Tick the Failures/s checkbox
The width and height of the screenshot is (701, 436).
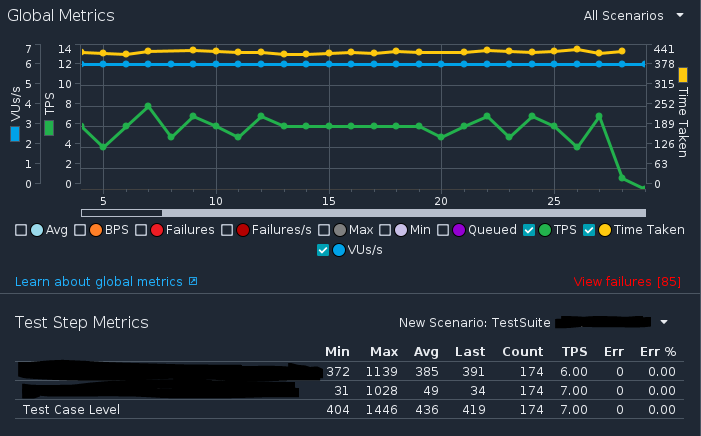click(227, 230)
